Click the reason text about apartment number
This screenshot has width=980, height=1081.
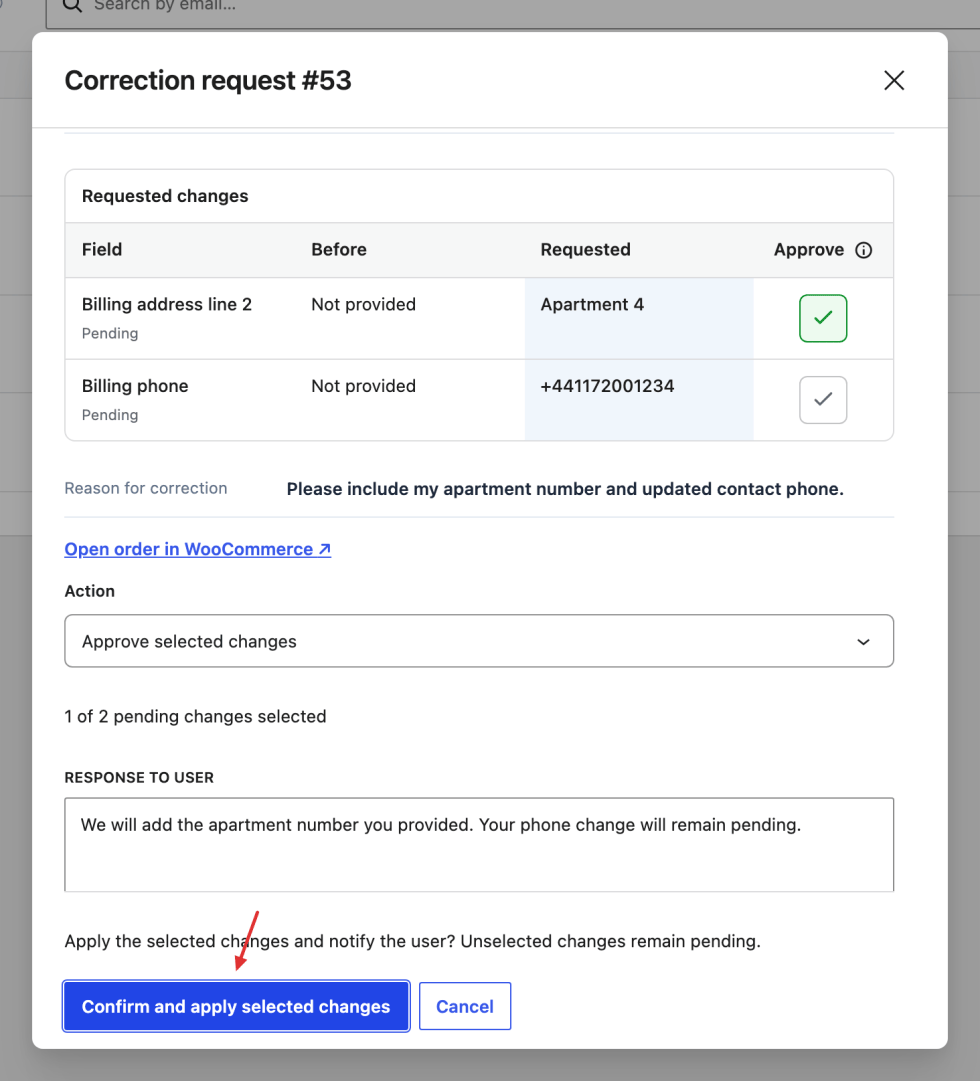[565, 489]
